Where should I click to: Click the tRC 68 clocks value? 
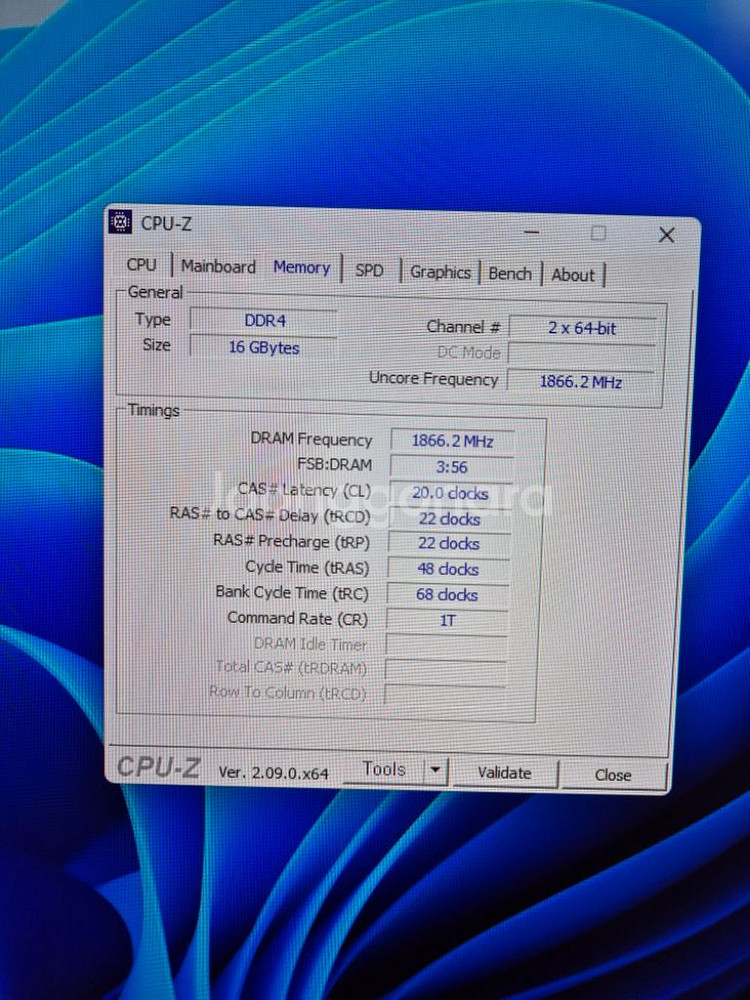coord(447,595)
